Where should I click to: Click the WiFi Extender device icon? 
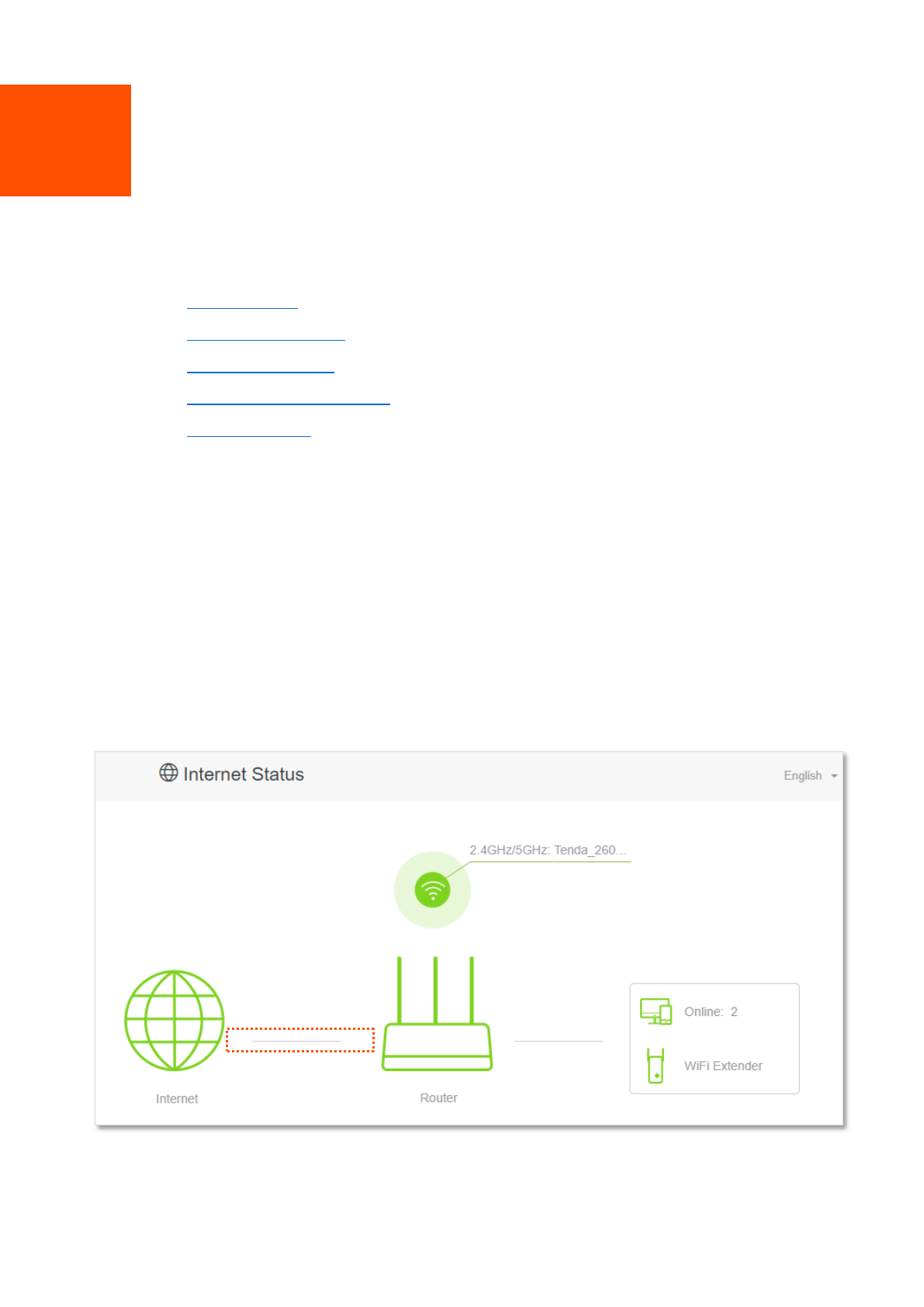click(656, 1066)
